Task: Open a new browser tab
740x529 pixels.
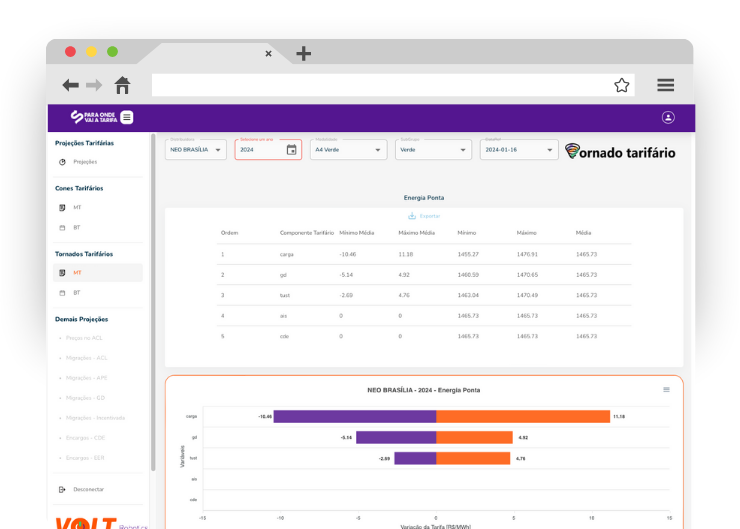Action: coord(304,53)
